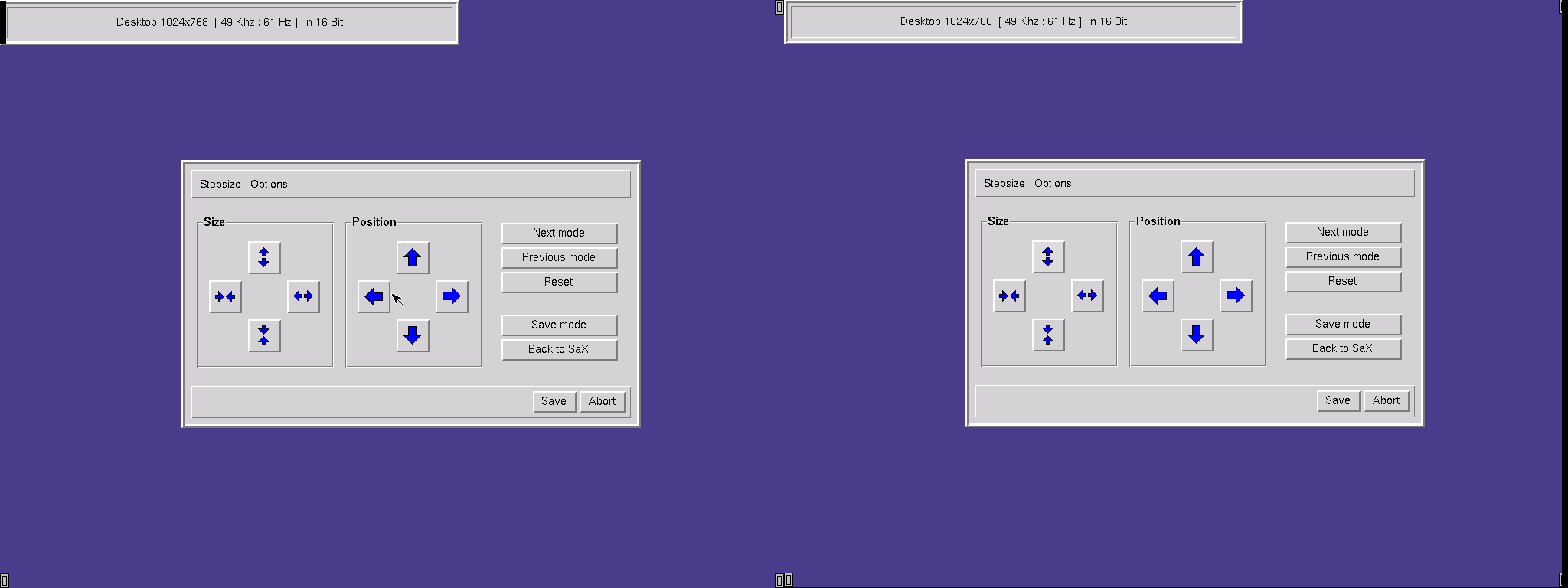The width and height of the screenshot is (1568, 588).
Task: Open Options menu in right dialog
Action: coord(1053,183)
